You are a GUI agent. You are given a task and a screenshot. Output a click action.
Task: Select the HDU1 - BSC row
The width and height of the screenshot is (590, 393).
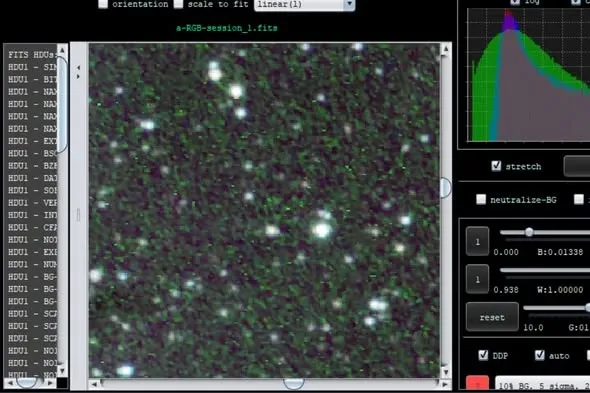click(32, 154)
